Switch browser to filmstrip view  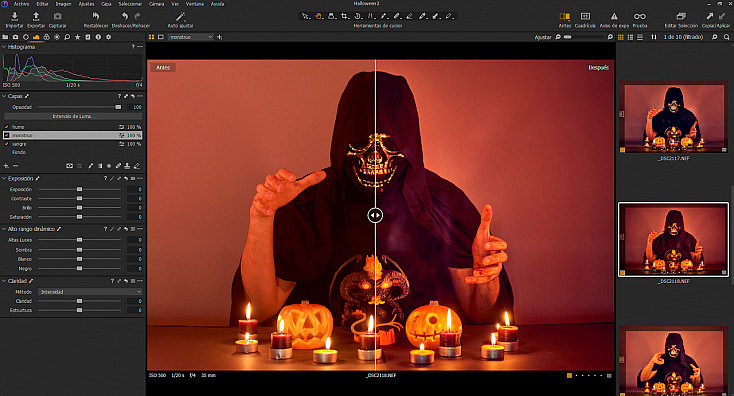[x=639, y=37]
